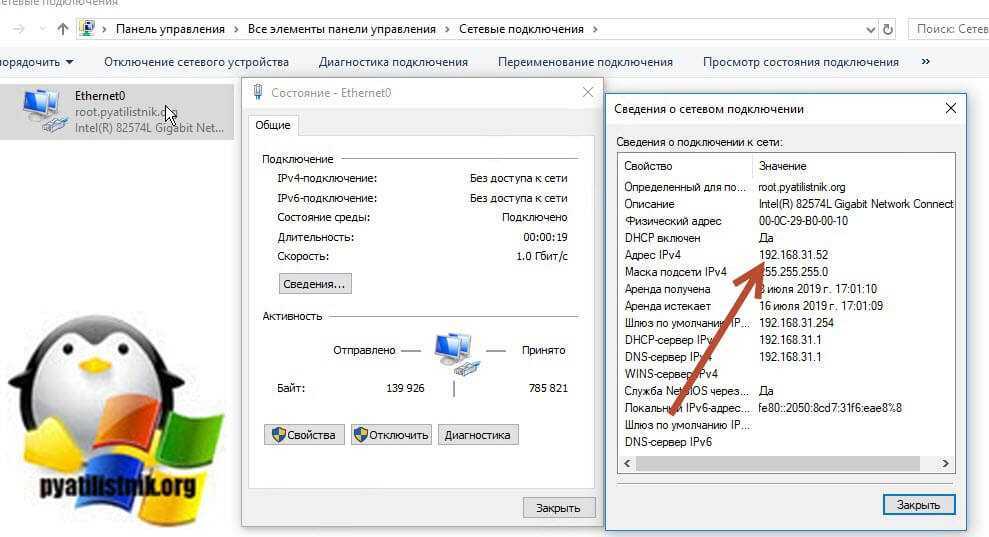Click Закрыть in network details dialog
Image resolution: width=989 pixels, height=537 pixels.
pyautogui.click(x=918, y=505)
